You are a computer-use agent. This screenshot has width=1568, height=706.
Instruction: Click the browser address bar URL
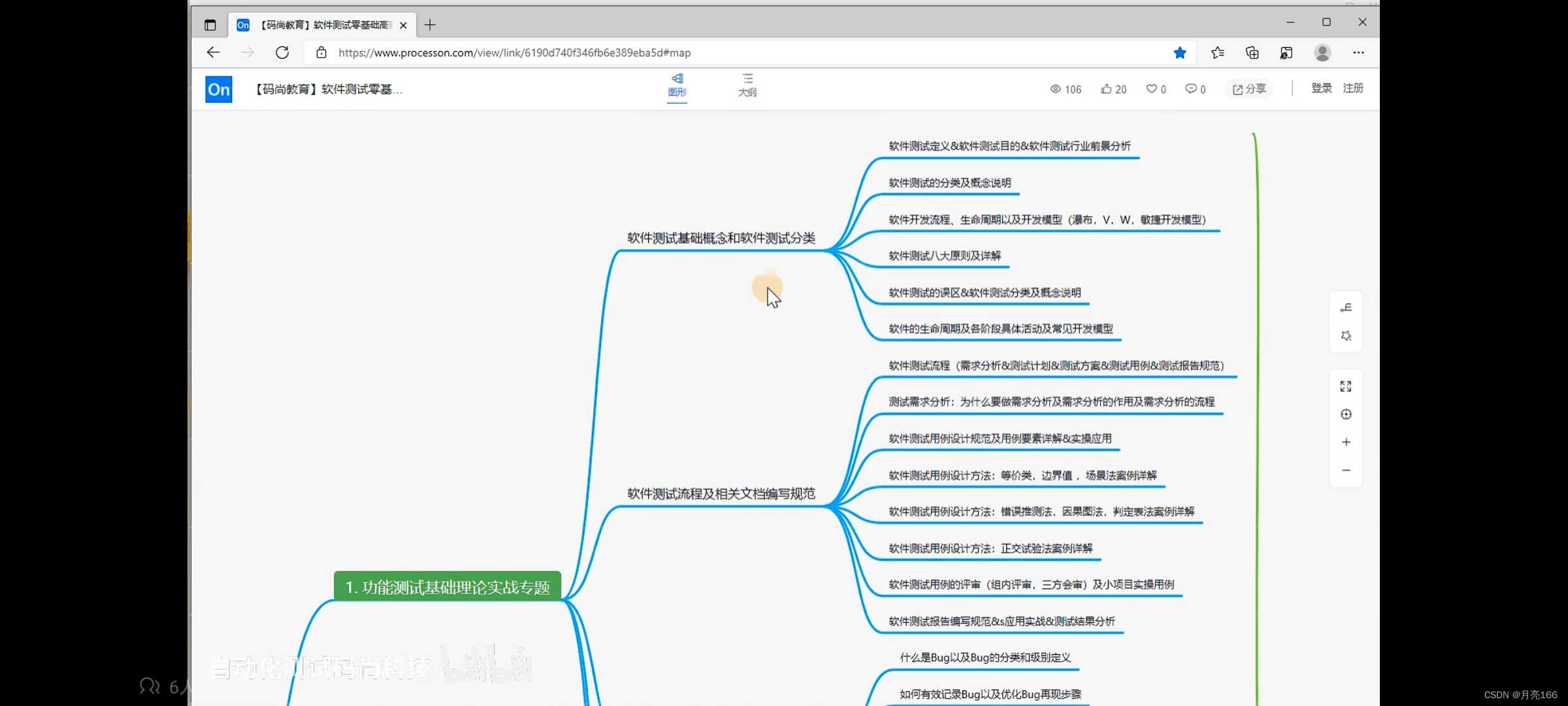514,53
